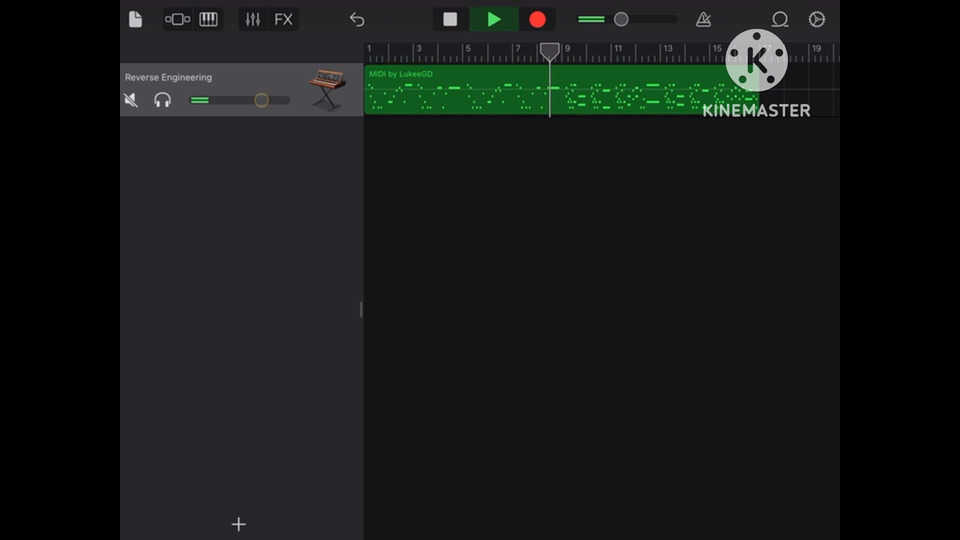Open track controls mixer settings
The image size is (960, 540).
(x=253, y=20)
